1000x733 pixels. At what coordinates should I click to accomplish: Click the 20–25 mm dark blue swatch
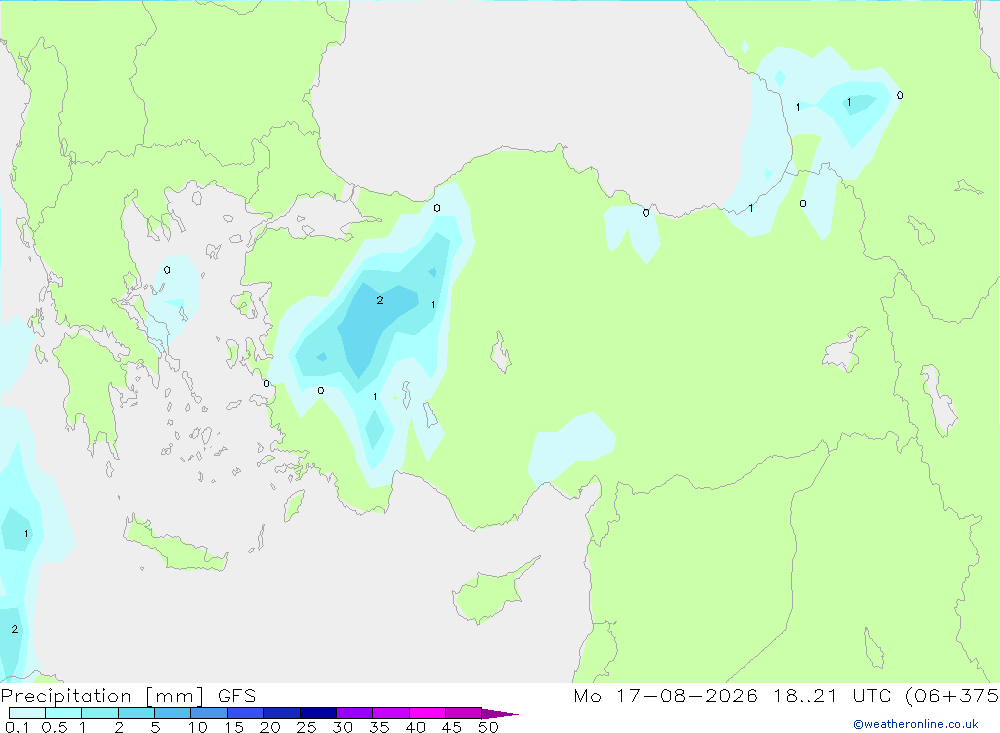point(282,713)
